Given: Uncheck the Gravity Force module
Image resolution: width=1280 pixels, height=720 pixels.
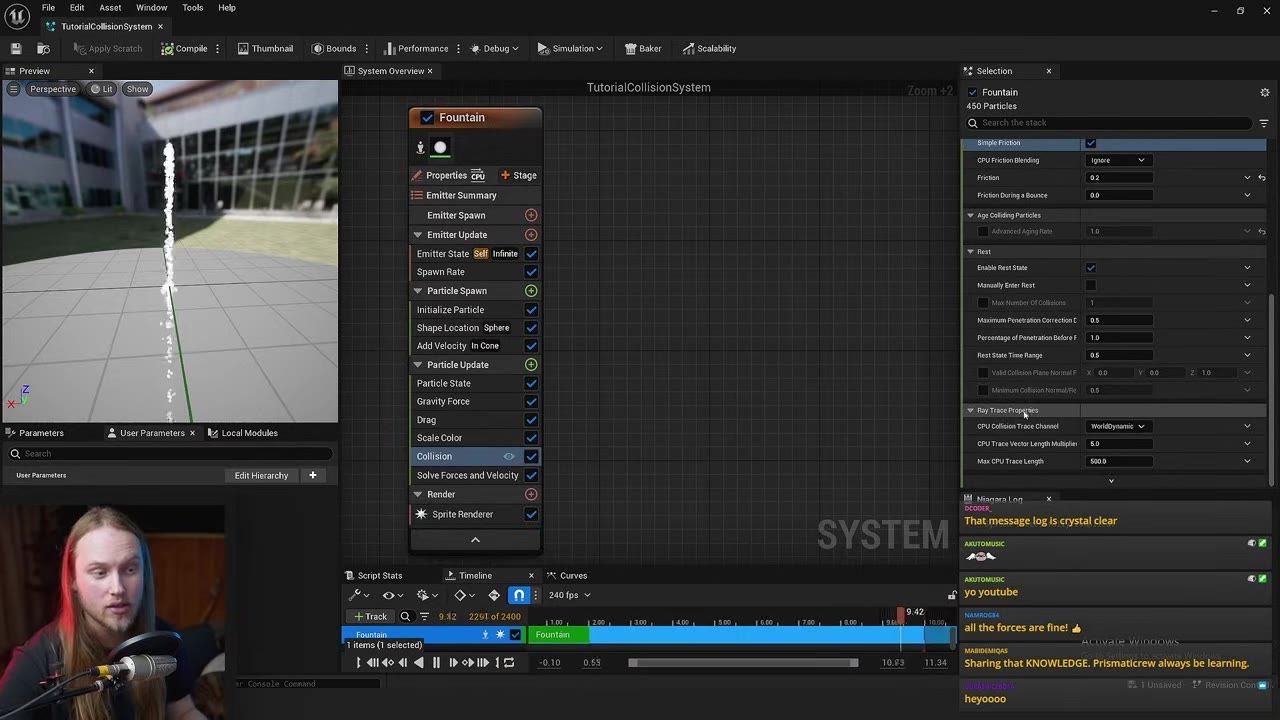Looking at the screenshot, I should point(531,402).
